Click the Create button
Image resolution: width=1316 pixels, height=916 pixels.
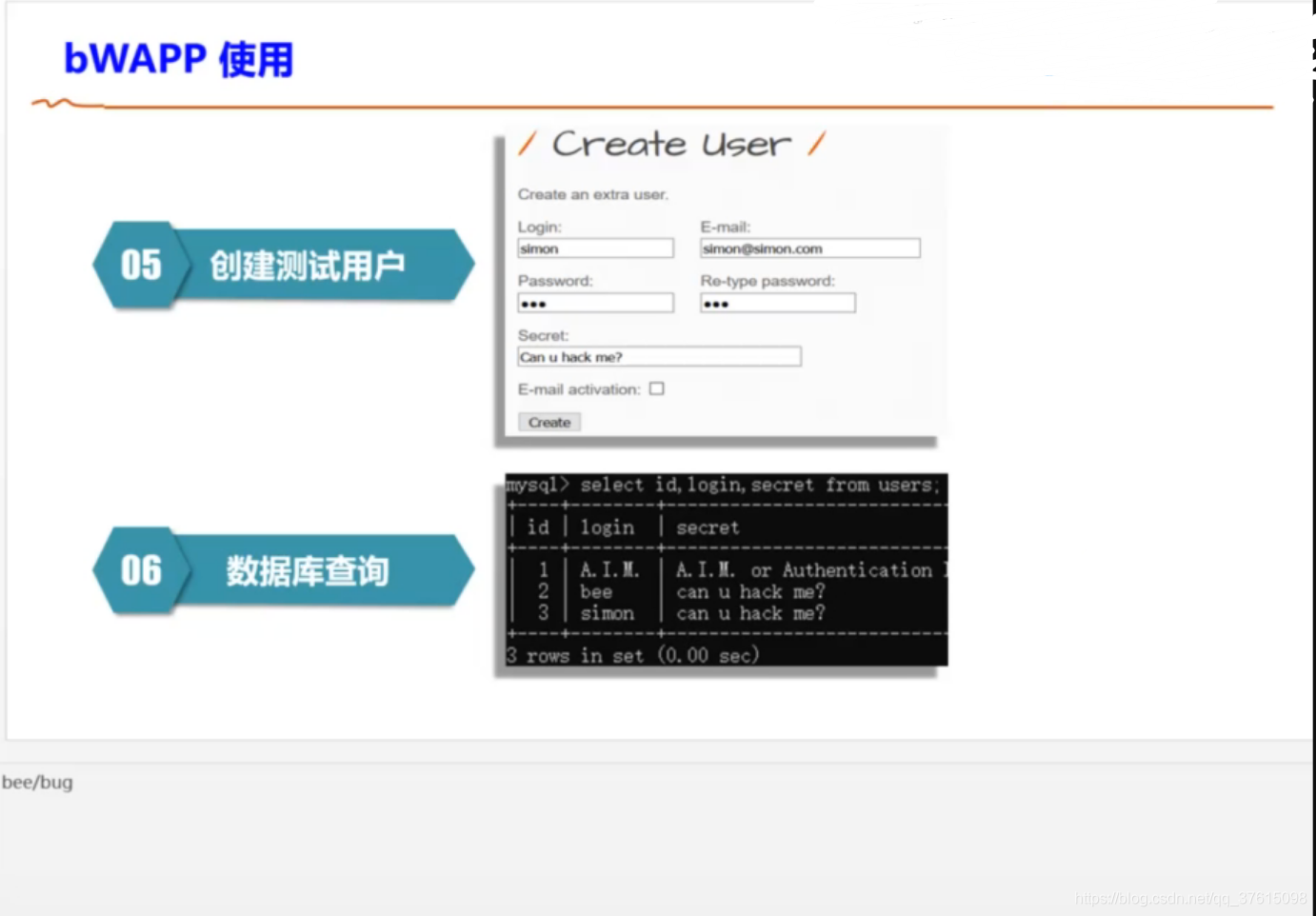coord(549,422)
